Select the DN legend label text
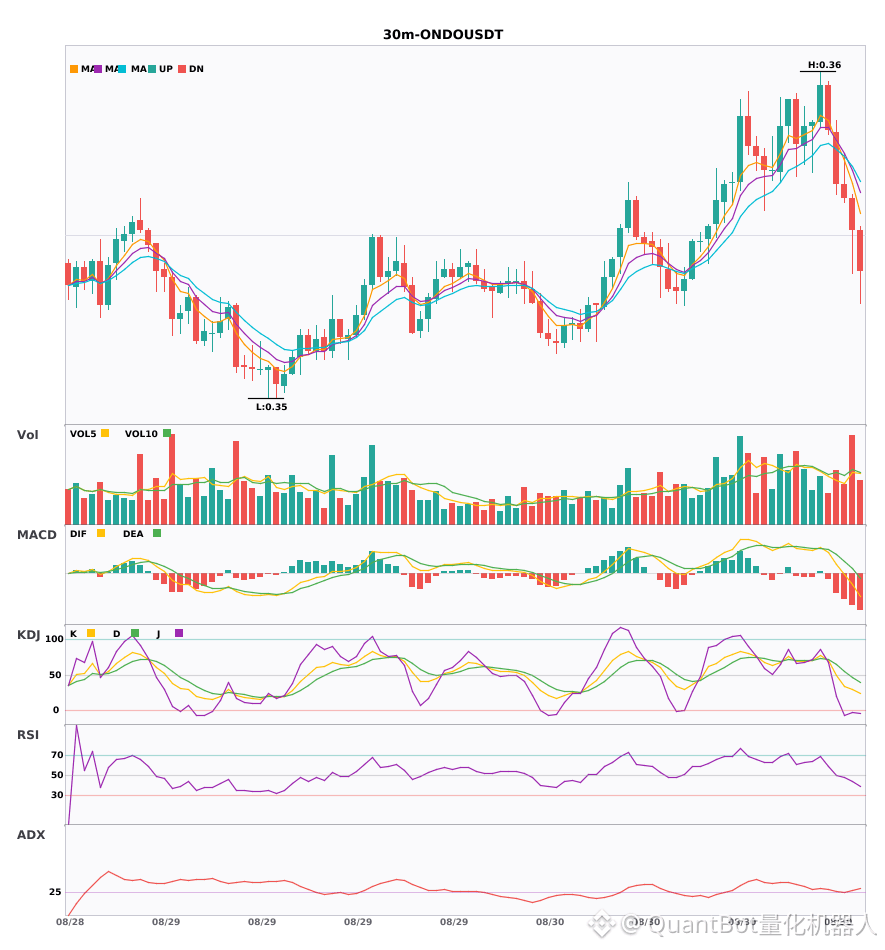The width and height of the screenshot is (885, 950). tap(196, 69)
